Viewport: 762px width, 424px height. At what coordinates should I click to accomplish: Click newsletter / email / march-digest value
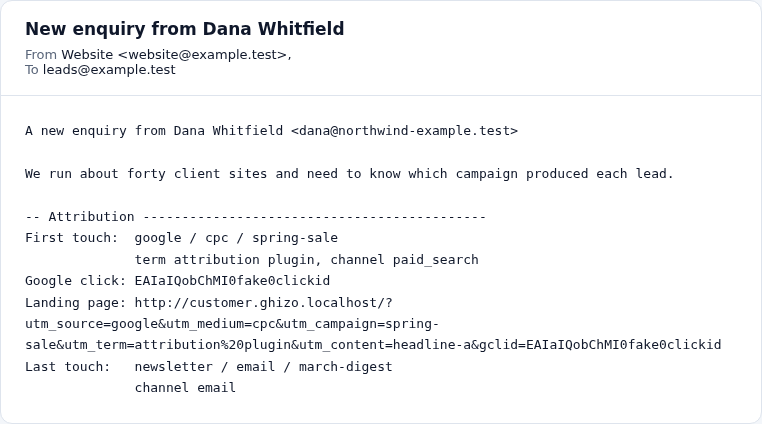[x=263, y=367]
